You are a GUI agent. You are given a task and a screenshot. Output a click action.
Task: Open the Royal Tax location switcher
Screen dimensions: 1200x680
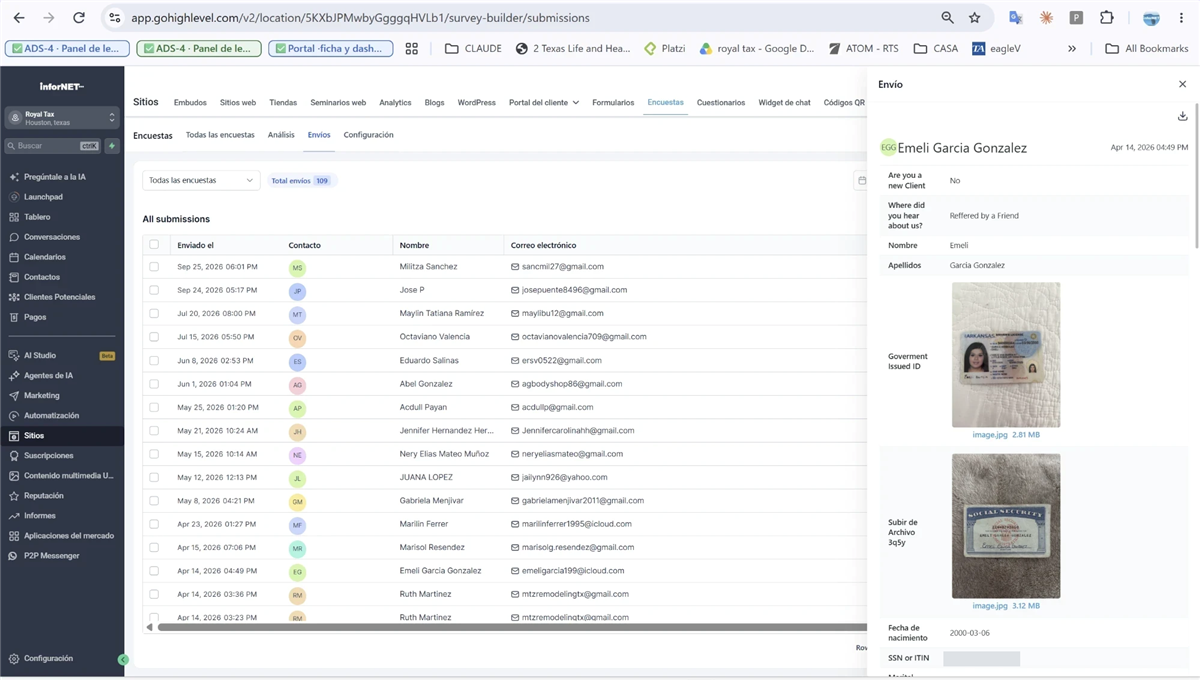pos(62,118)
